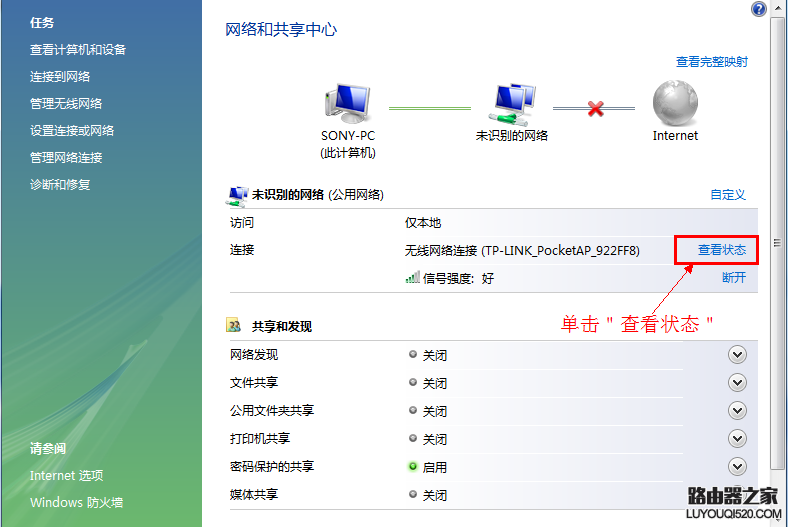Click the 网络发现 row label
Viewport: 788px width, 527px height.
tap(254, 355)
